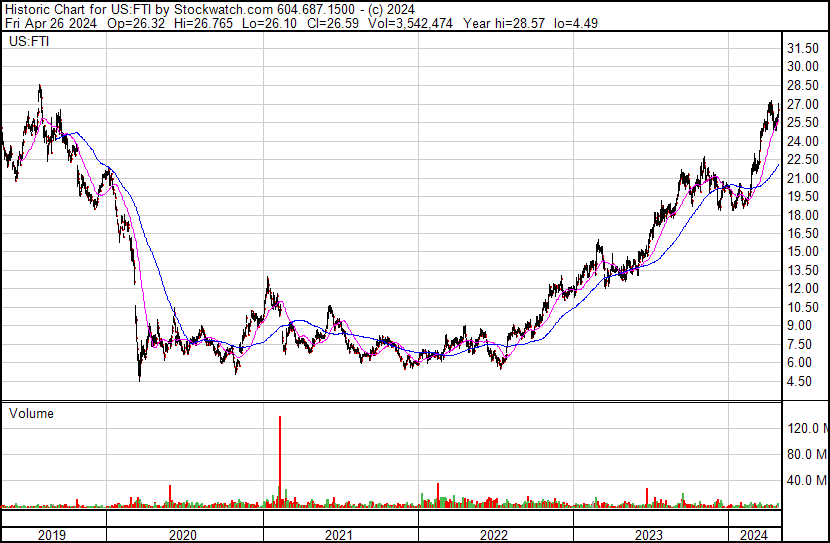The image size is (830, 543).
Task: Click the 22.50 price axis label
Action: point(804,159)
